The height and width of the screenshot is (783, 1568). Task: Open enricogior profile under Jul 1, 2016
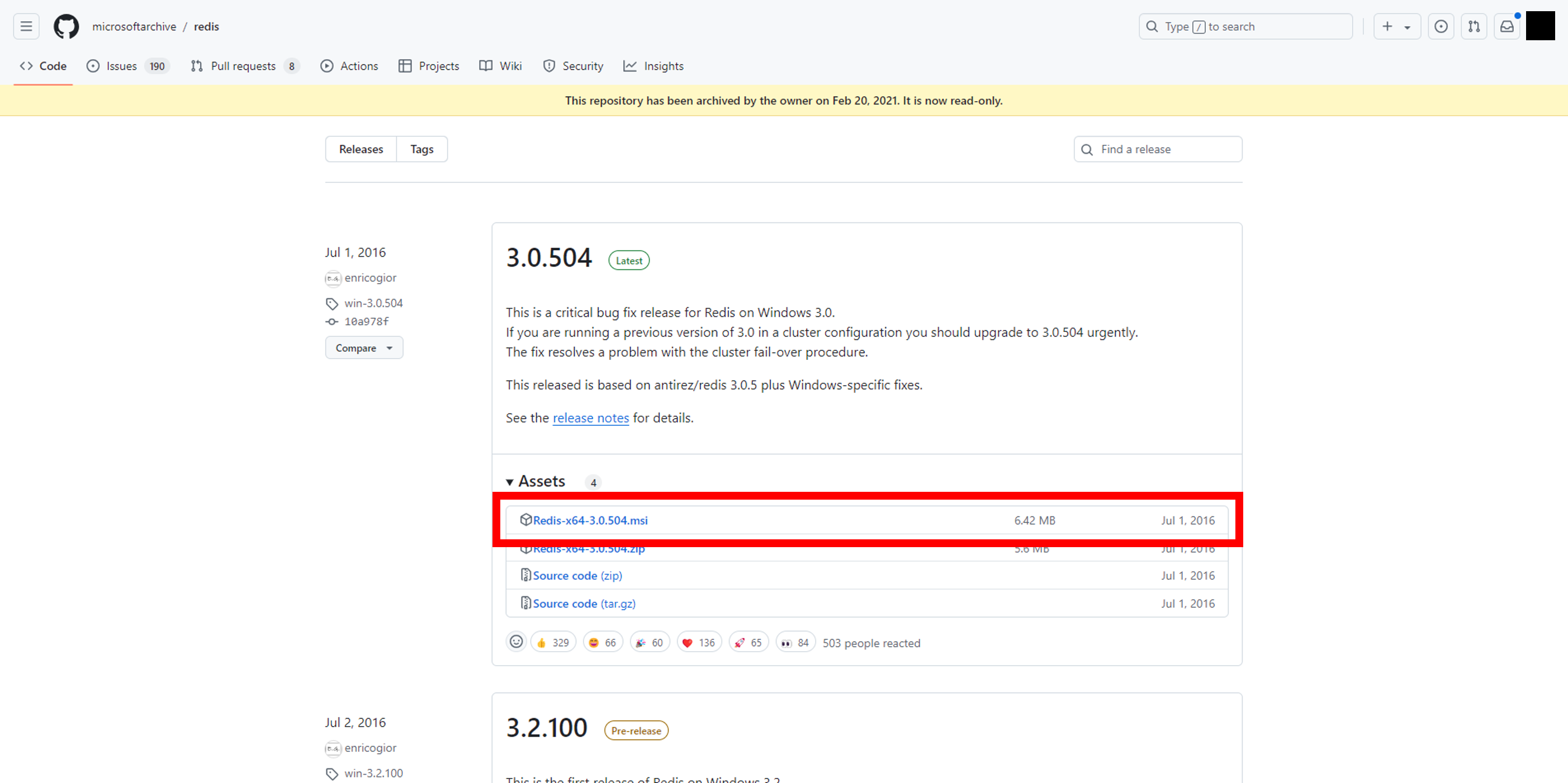370,277
